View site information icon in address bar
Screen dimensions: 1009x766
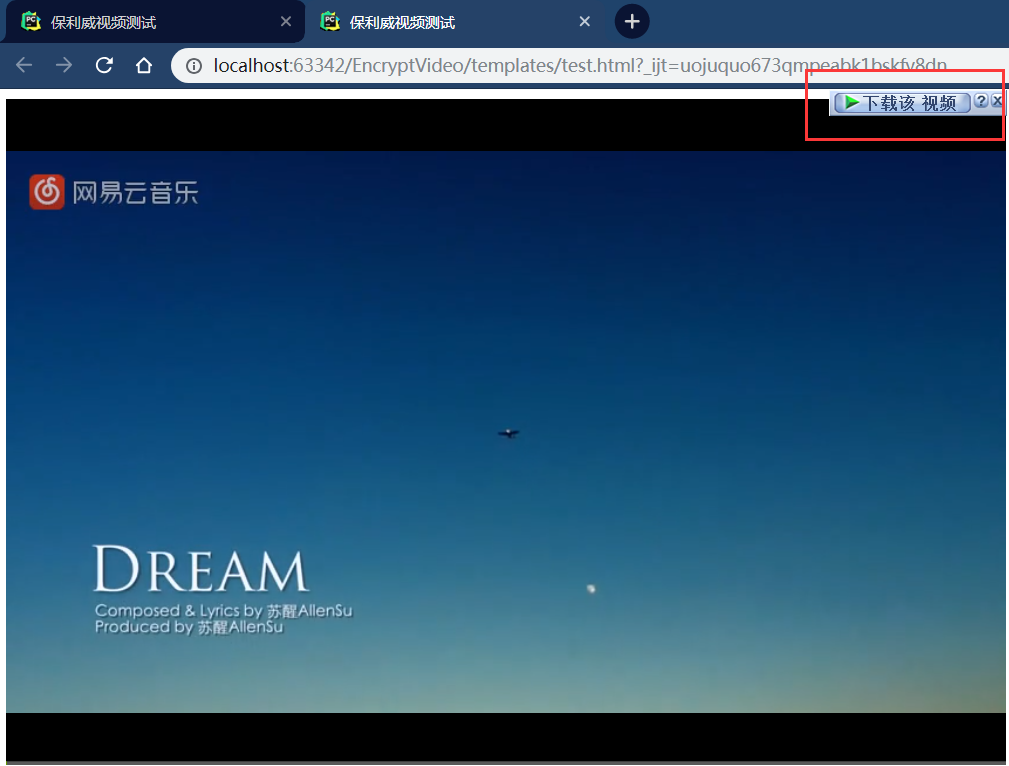pyautogui.click(x=194, y=66)
